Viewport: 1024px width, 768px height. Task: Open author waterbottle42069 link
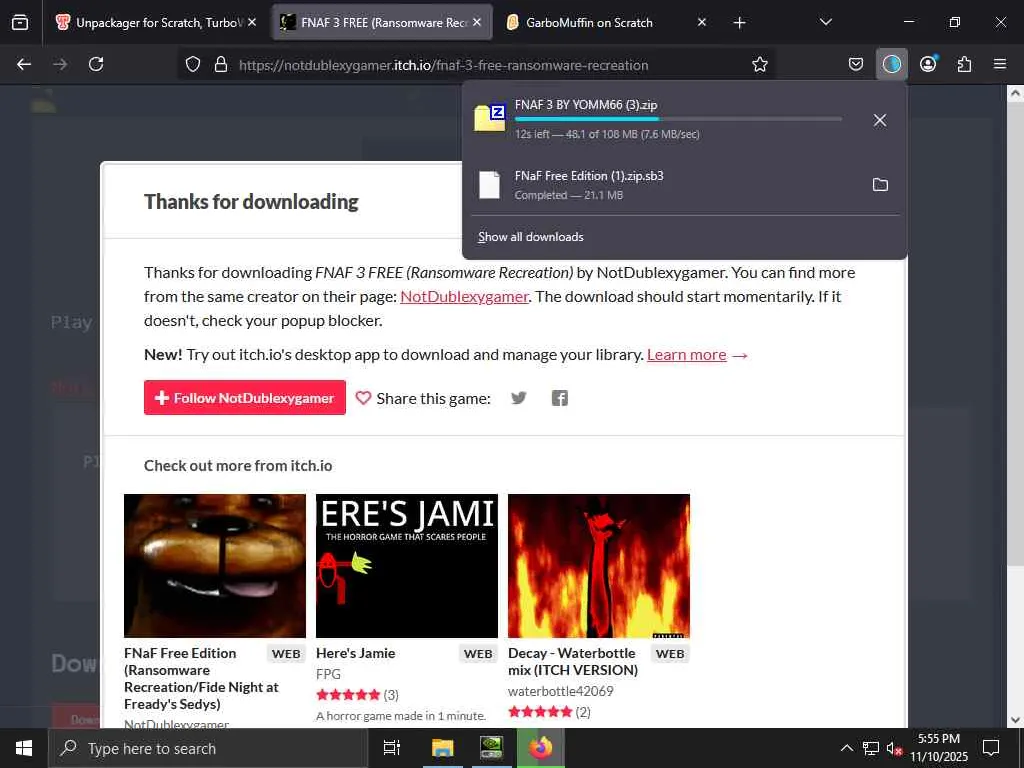(x=560, y=691)
